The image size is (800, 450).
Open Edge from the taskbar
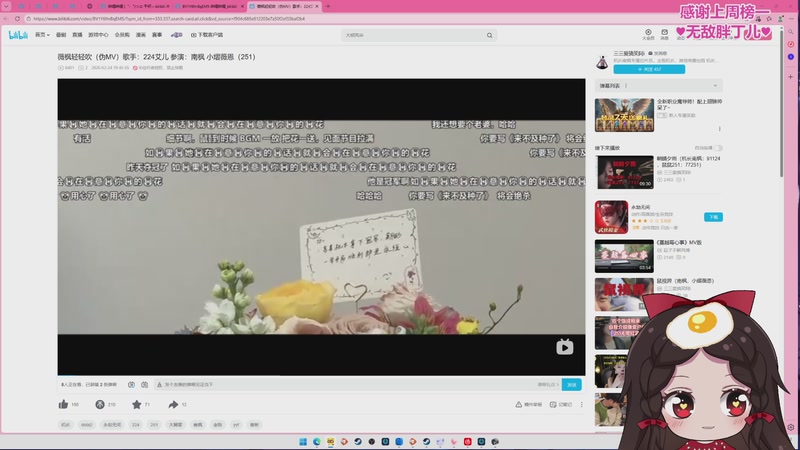317,442
